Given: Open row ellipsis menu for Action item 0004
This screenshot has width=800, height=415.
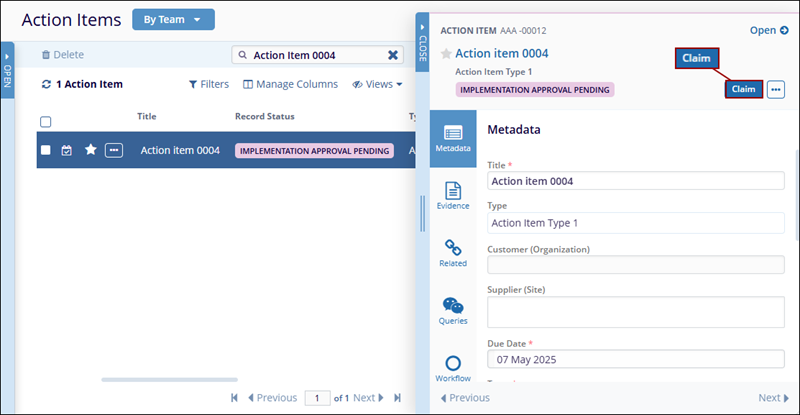Looking at the screenshot, I should 114,150.
